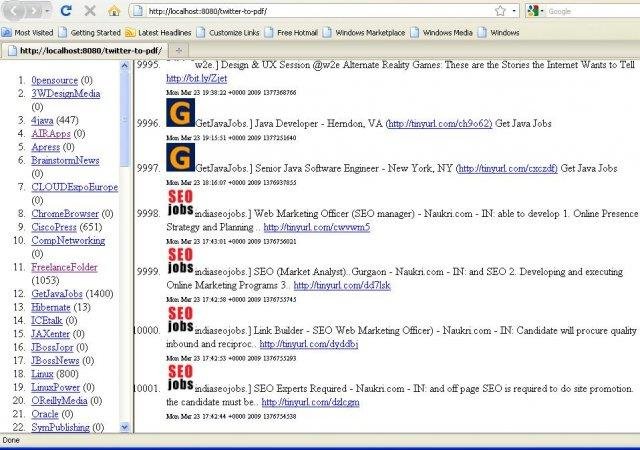The width and height of the screenshot is (640, 450).
Task: Open the ICEtalk link
Action: click(x=47, y=321)
